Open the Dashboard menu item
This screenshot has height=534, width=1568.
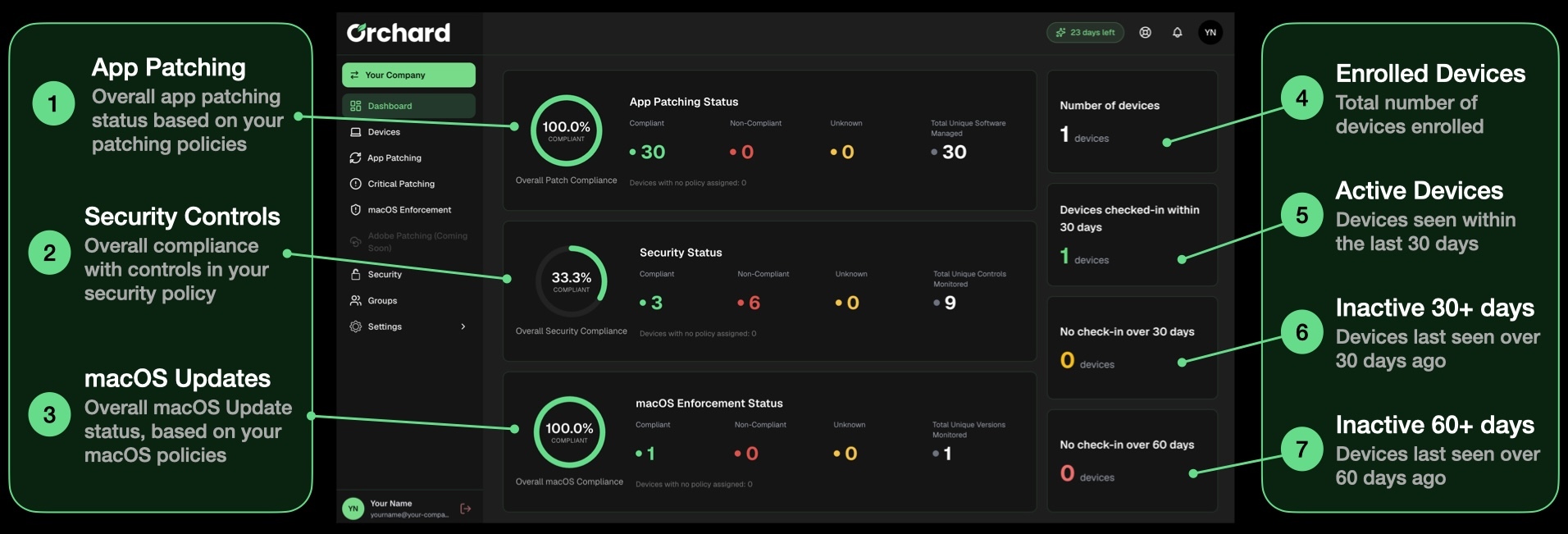tap(408, 106)
